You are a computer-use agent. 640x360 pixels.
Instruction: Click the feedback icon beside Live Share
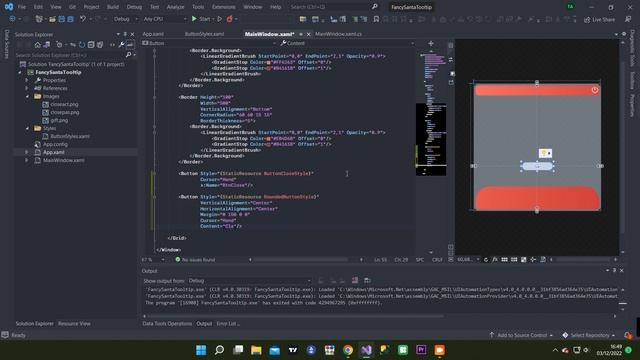coord(628,19)
